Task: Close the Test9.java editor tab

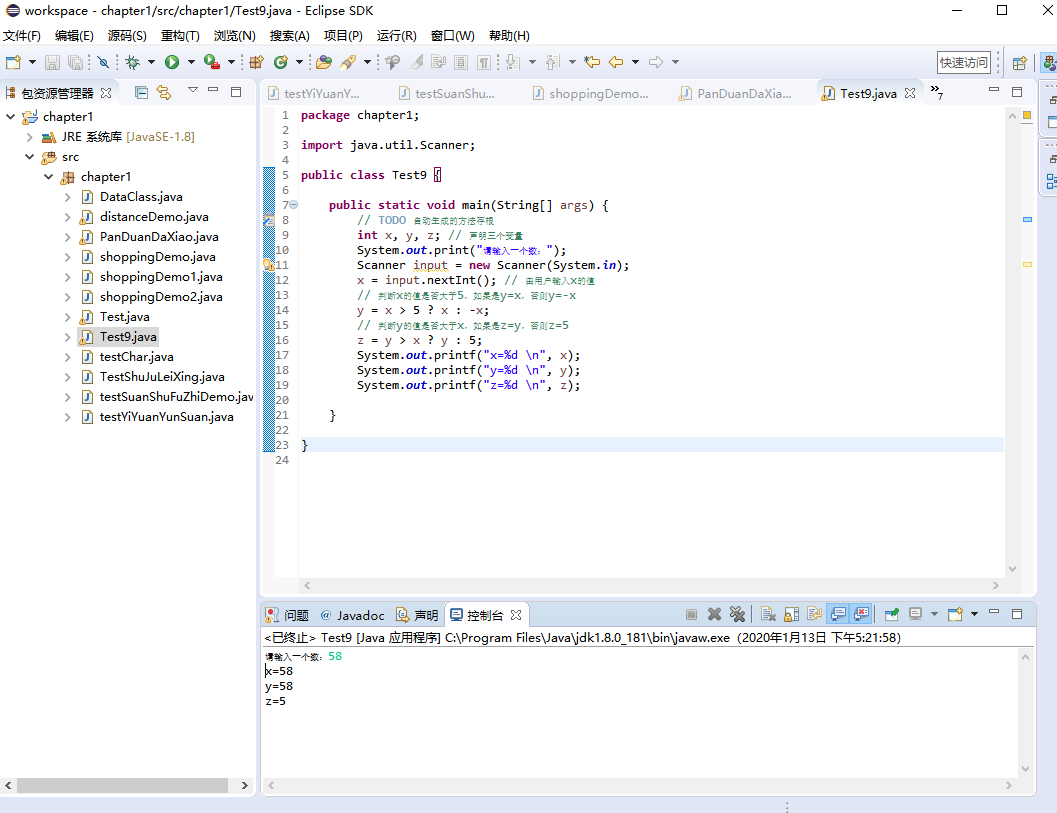Action: (910, 93)
